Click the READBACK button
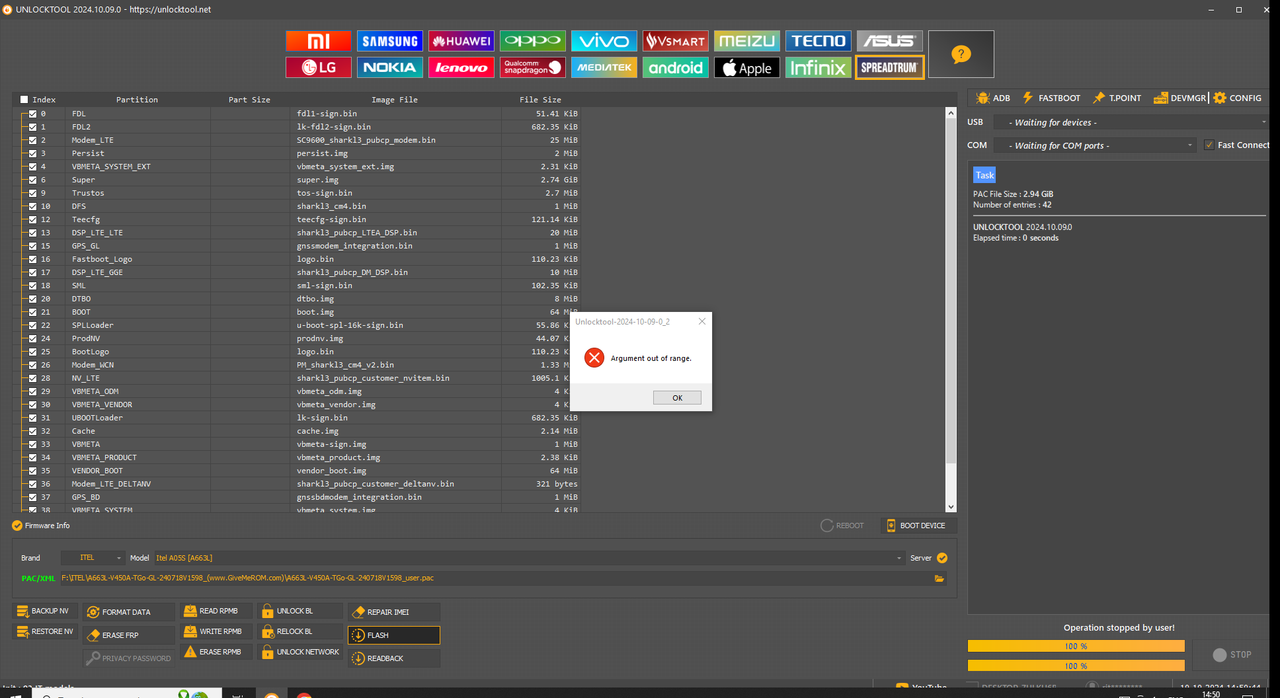Screen dimensions: 1280x698 pos(393,659)
